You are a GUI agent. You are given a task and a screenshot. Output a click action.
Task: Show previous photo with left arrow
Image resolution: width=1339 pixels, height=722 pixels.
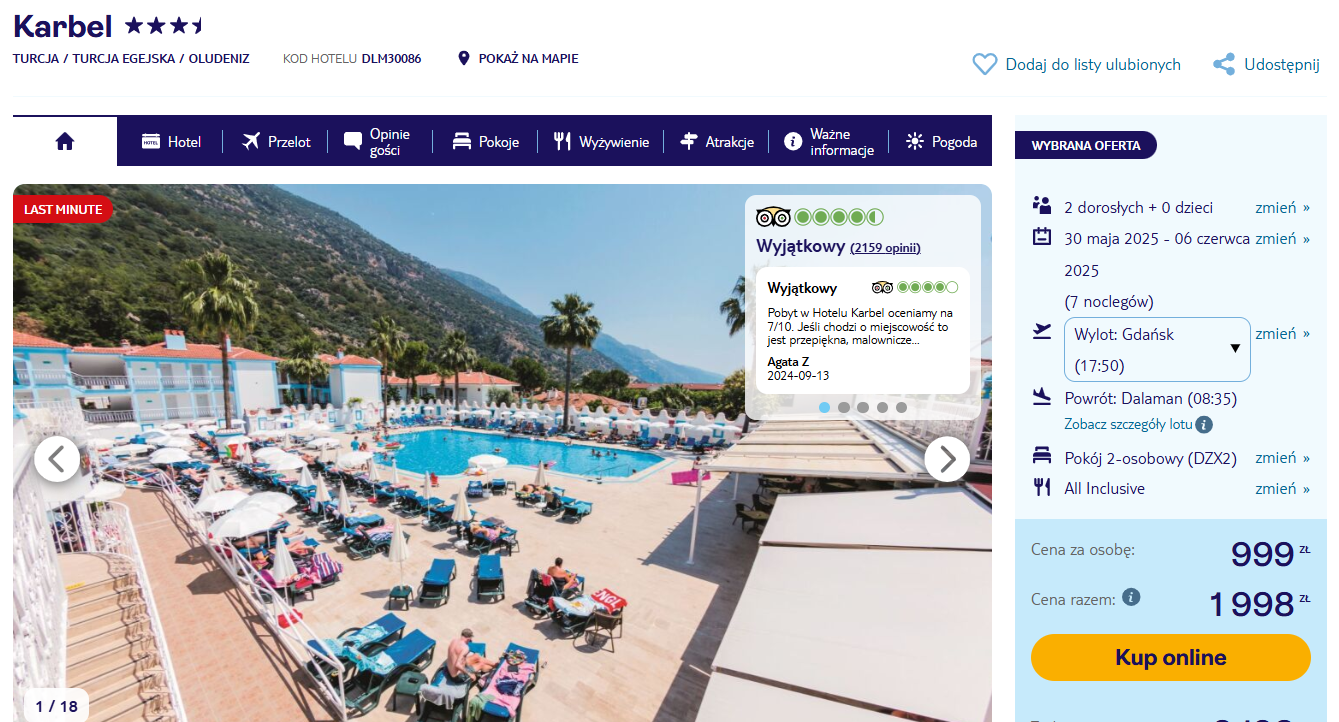pos(57,459)
